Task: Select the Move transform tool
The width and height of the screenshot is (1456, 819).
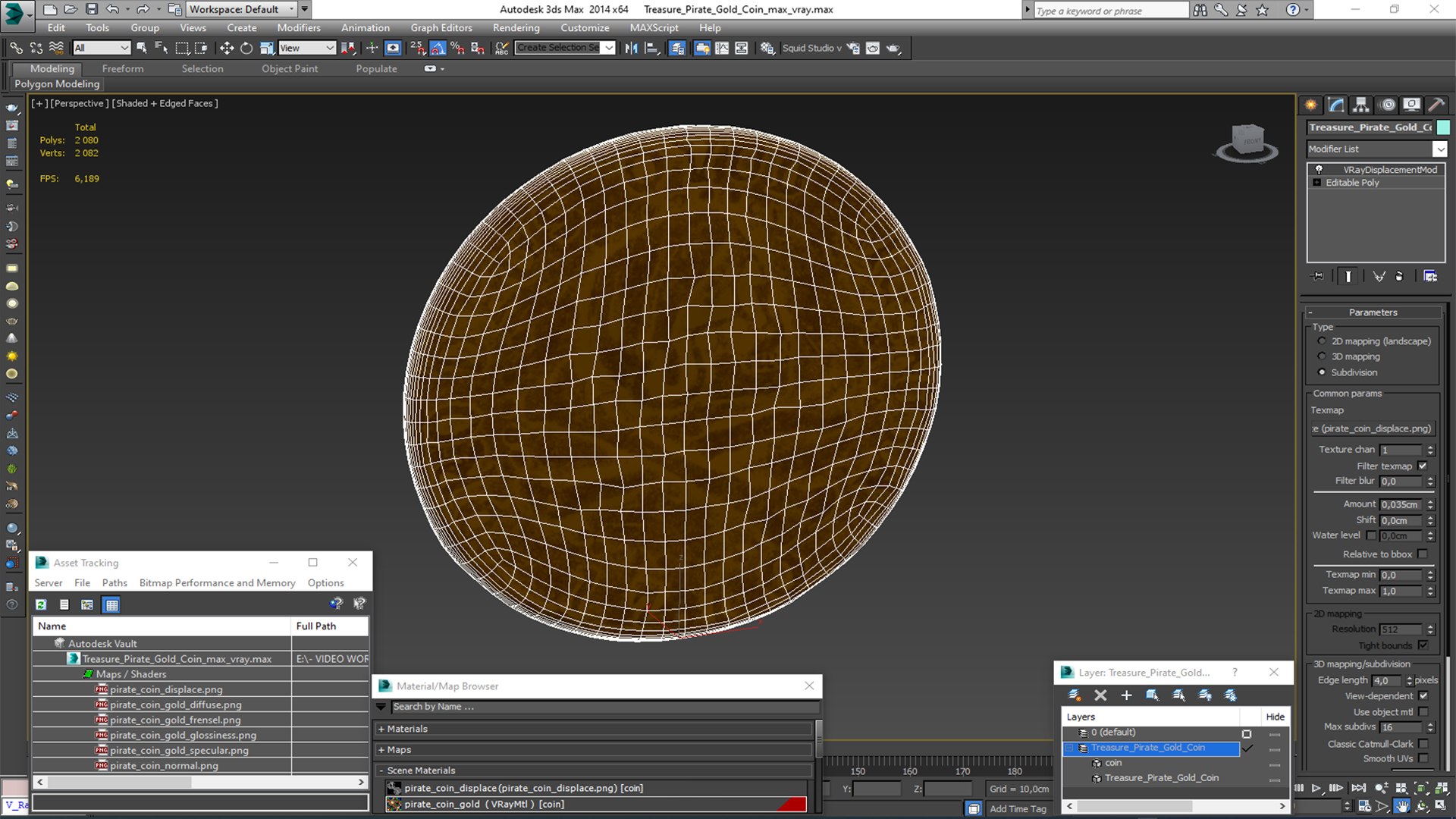Action: [226, 48]
